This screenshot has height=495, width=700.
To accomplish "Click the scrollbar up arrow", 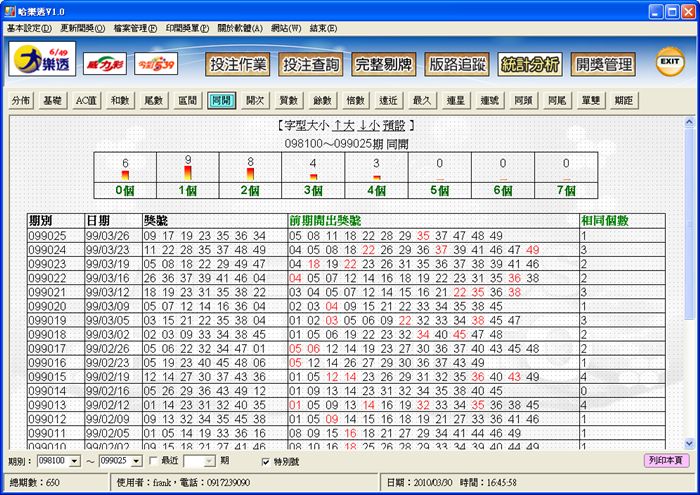I will 689,121.
